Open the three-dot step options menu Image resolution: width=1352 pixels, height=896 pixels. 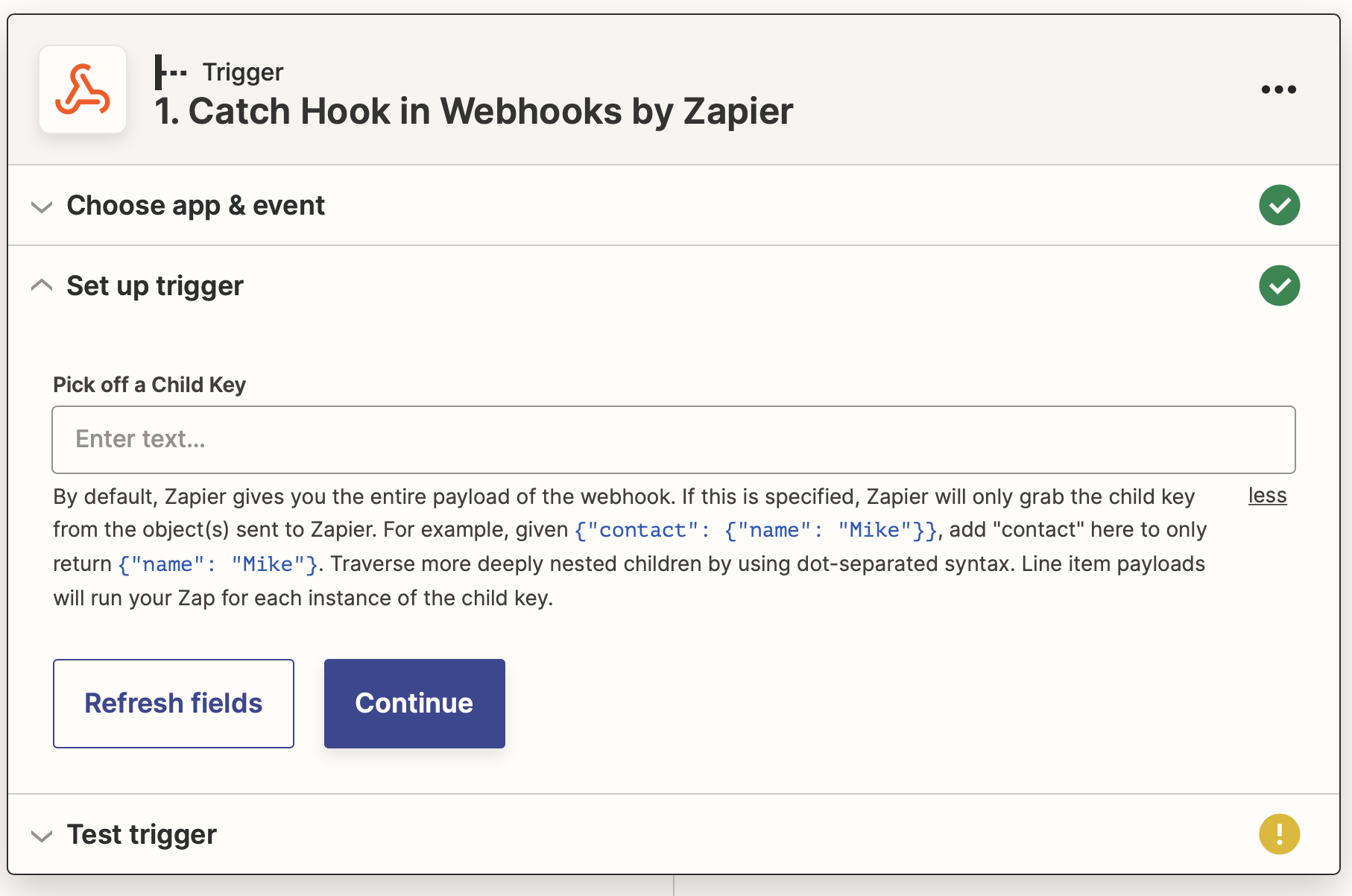[1278, 89]
